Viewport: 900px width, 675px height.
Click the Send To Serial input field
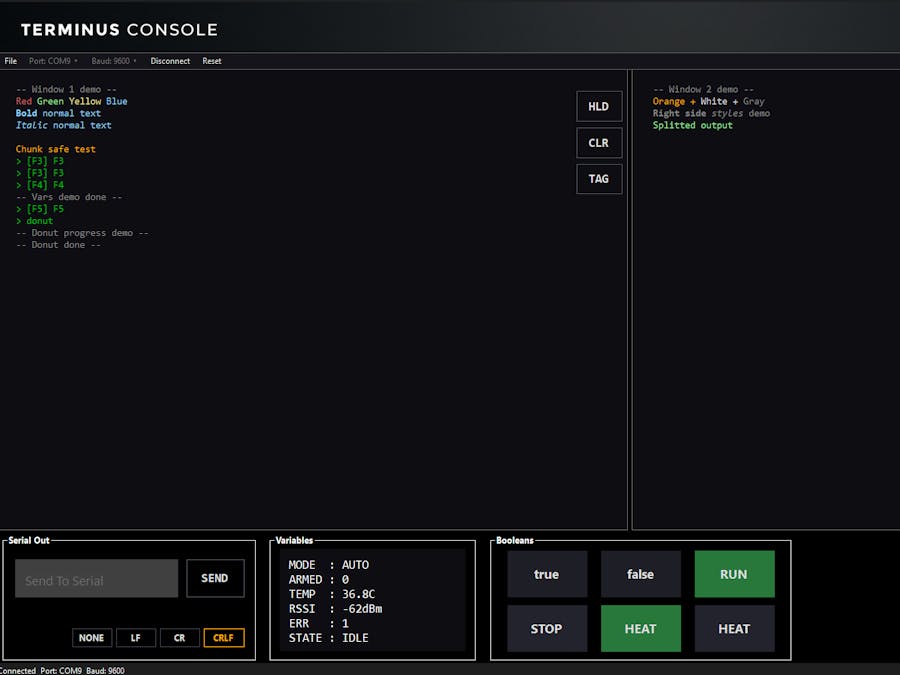click(95, 578)
